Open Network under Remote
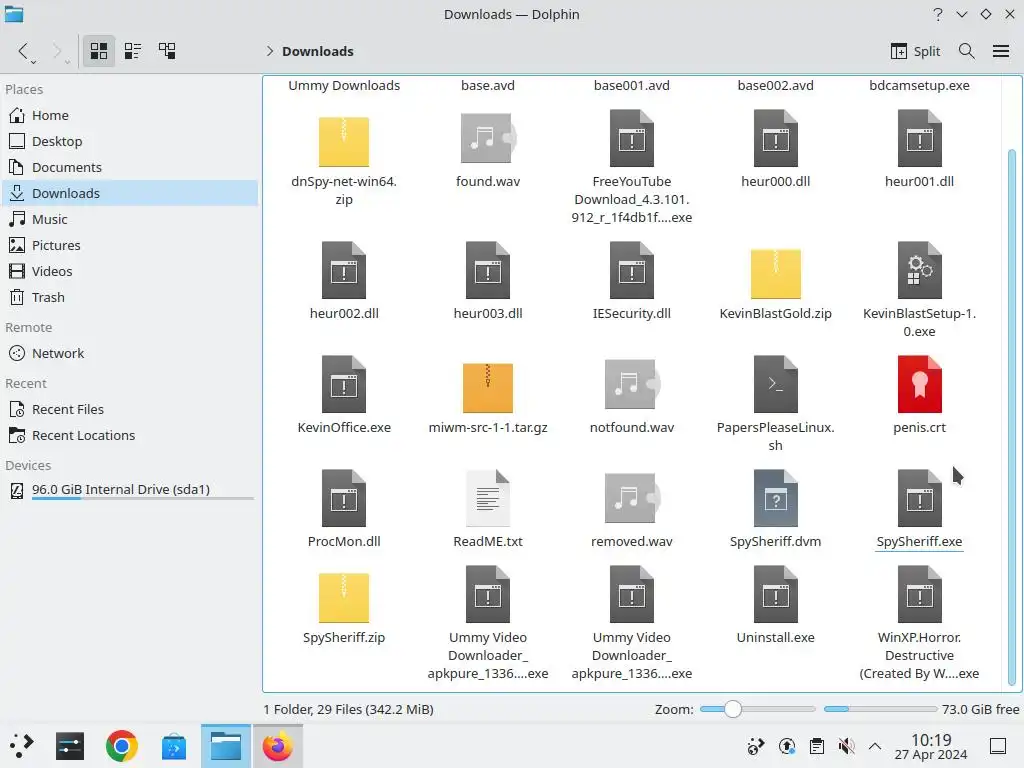This screenshot has width=1024, height=768. (x=130, y=353)
